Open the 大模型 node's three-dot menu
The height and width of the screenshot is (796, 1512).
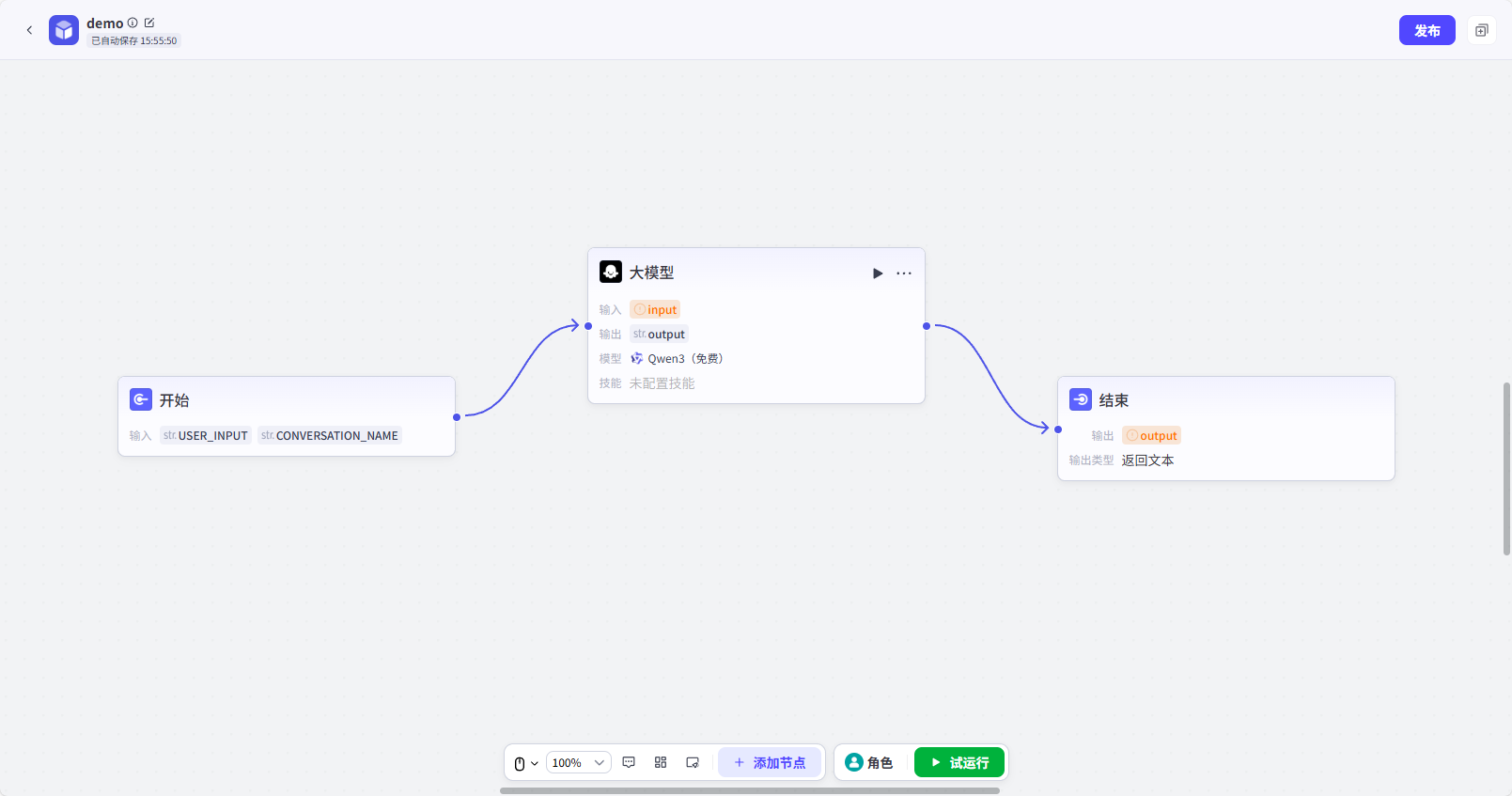pyautogui.click(x=904, y=273)
